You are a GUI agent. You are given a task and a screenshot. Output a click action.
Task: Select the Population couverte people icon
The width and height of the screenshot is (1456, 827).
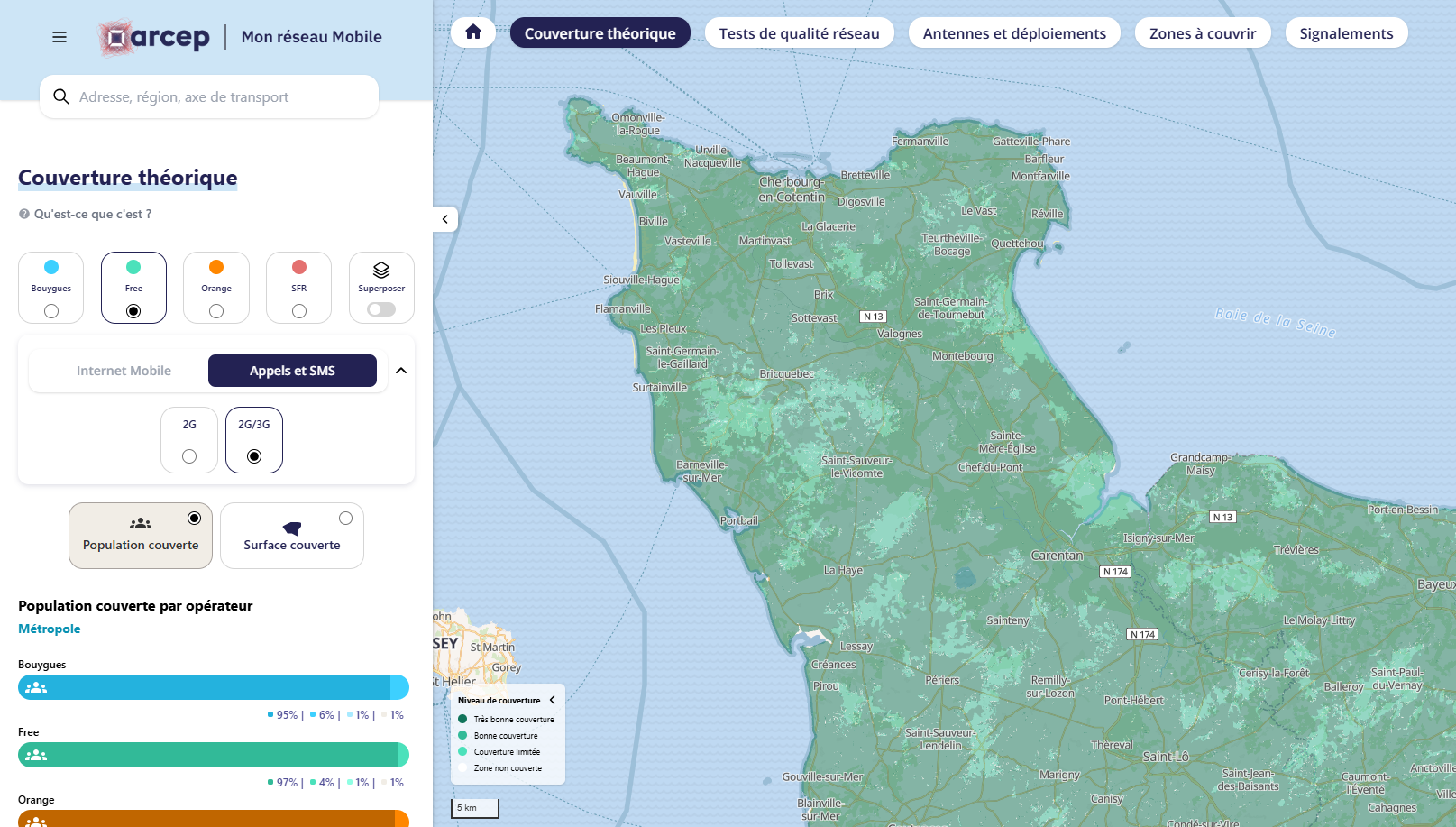(x=141, y=524)
